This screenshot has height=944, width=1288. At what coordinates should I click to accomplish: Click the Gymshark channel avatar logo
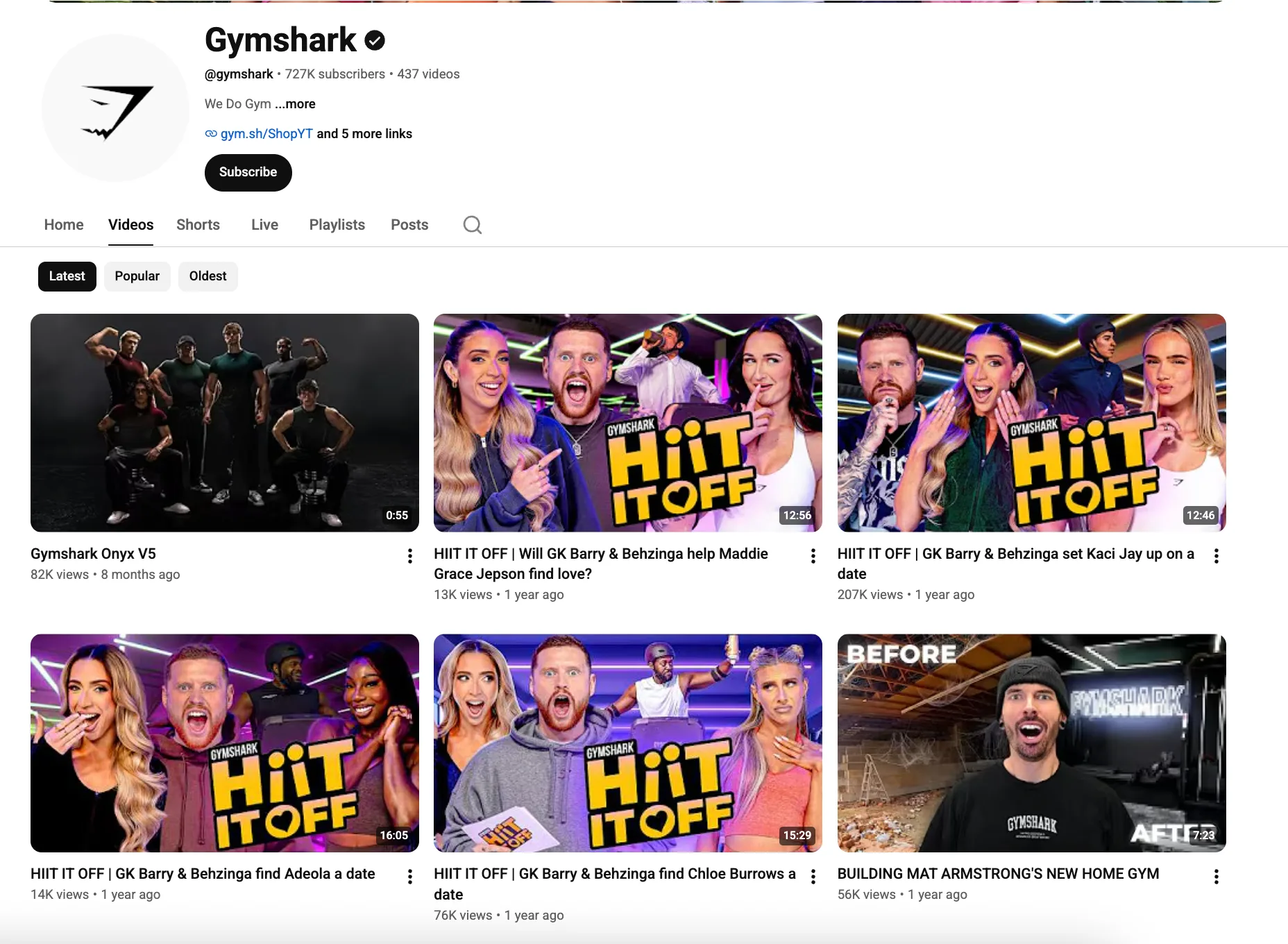[x=115, y=108]
